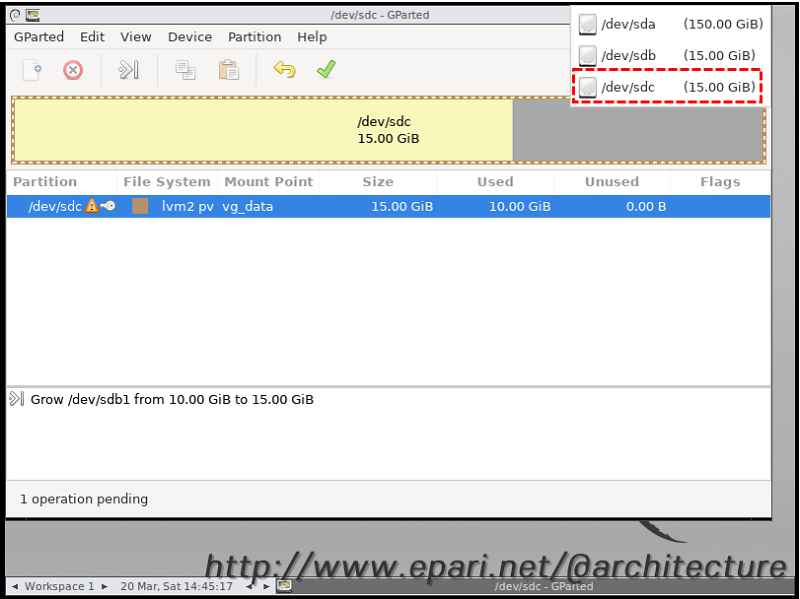Click the lvm2 pv color swatch
This screenshot has height=599, width=800.
pos(140,206)
